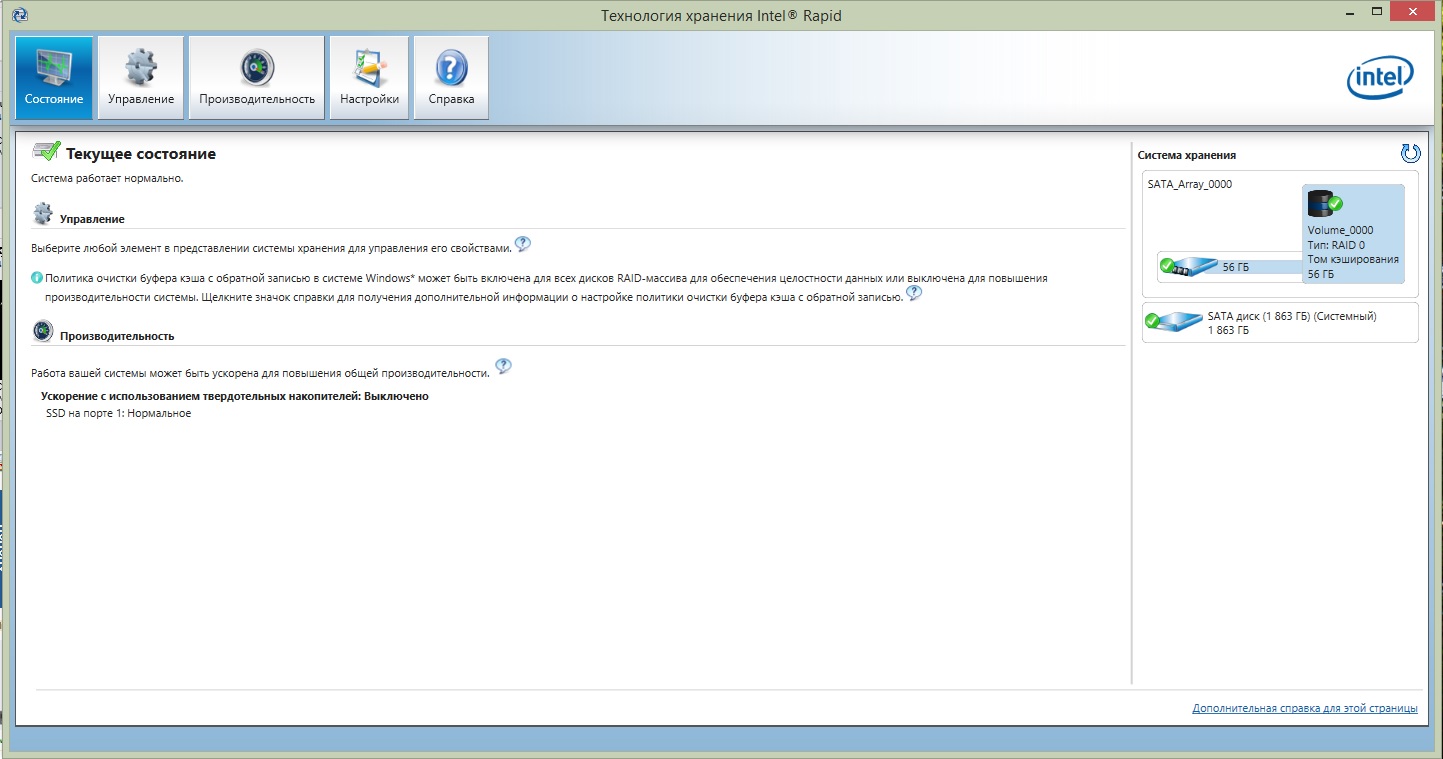The height and width of the screenshot is (759, 1443).
Task: Click 'Система работает нормально.' status text
Action: [x=107, y=178]
